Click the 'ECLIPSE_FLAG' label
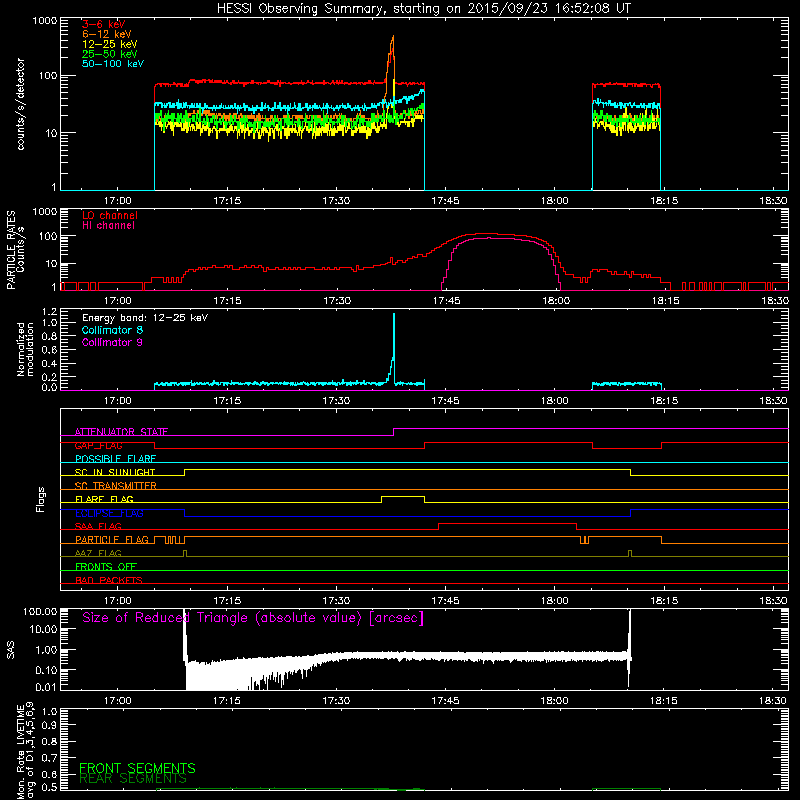The height and width of the screenshot is (800, 800). [109, 513]
